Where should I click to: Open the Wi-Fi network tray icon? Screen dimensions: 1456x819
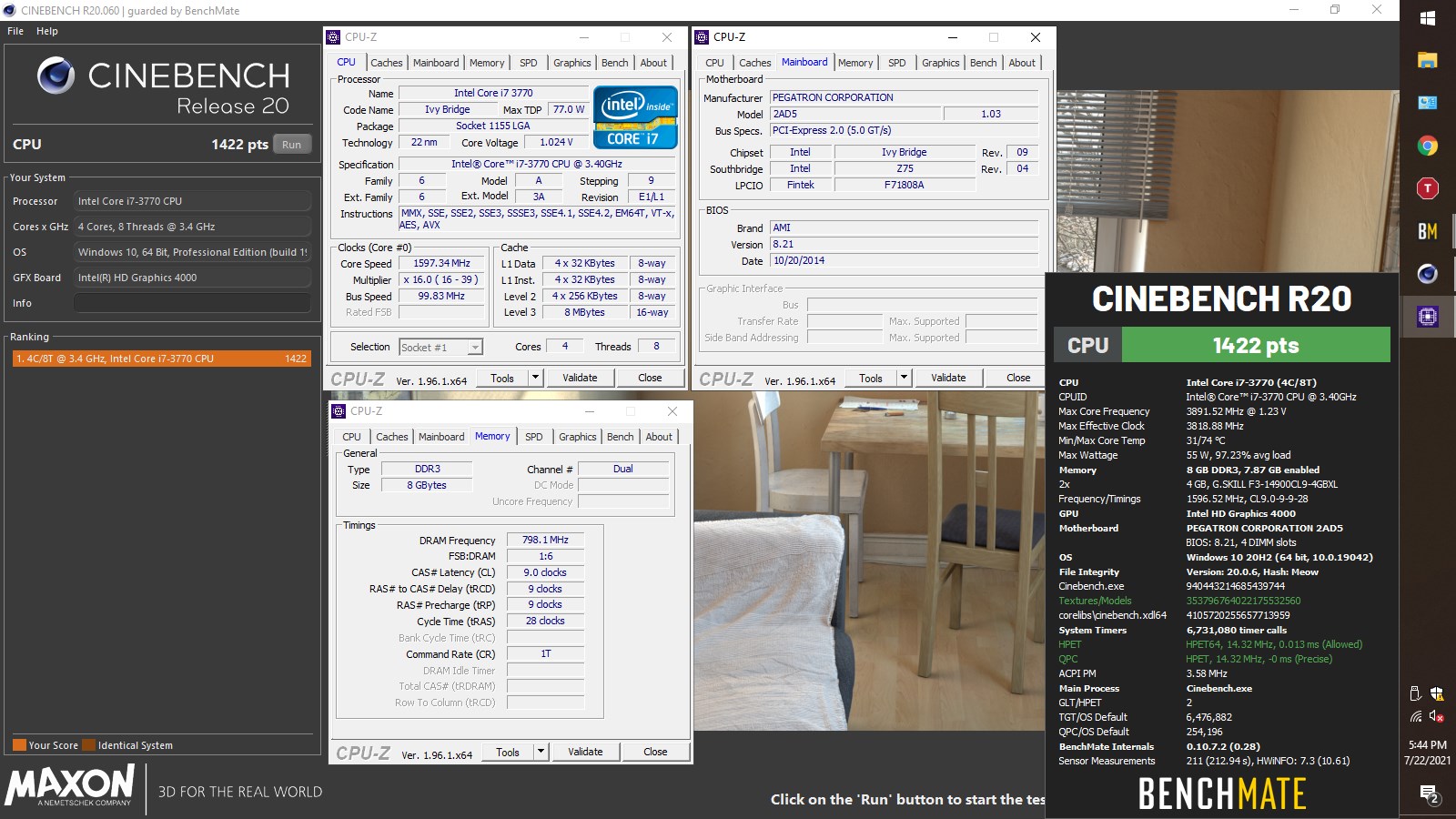pyautogui.click(x=1416, y=716)
